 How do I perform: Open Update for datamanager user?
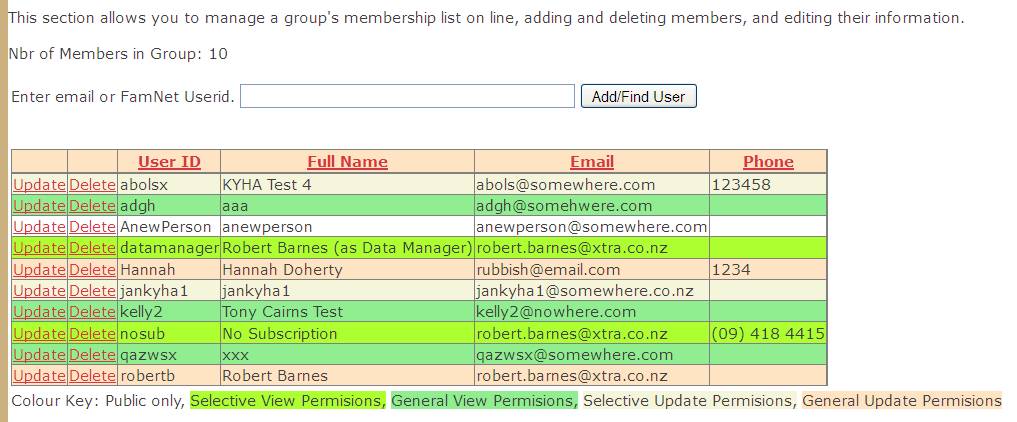(x=39, y=248)
